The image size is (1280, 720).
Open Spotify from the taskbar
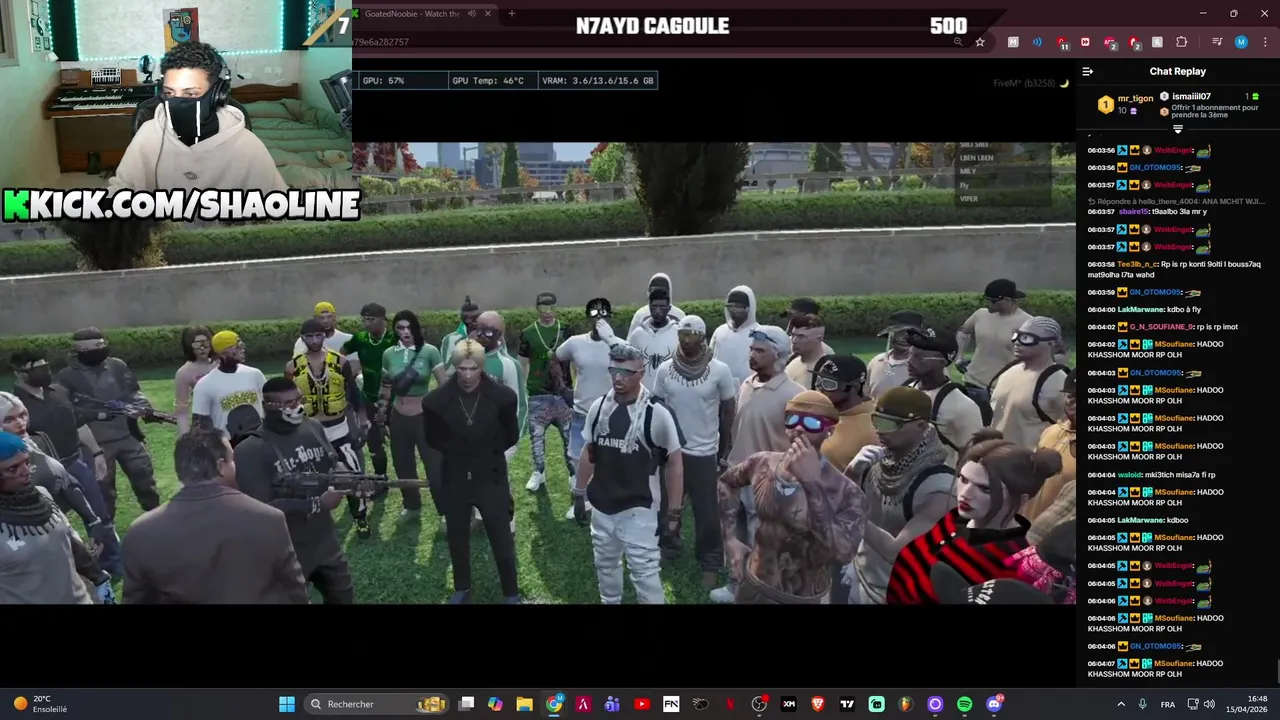pyautogui.click(x=964, y=704)
